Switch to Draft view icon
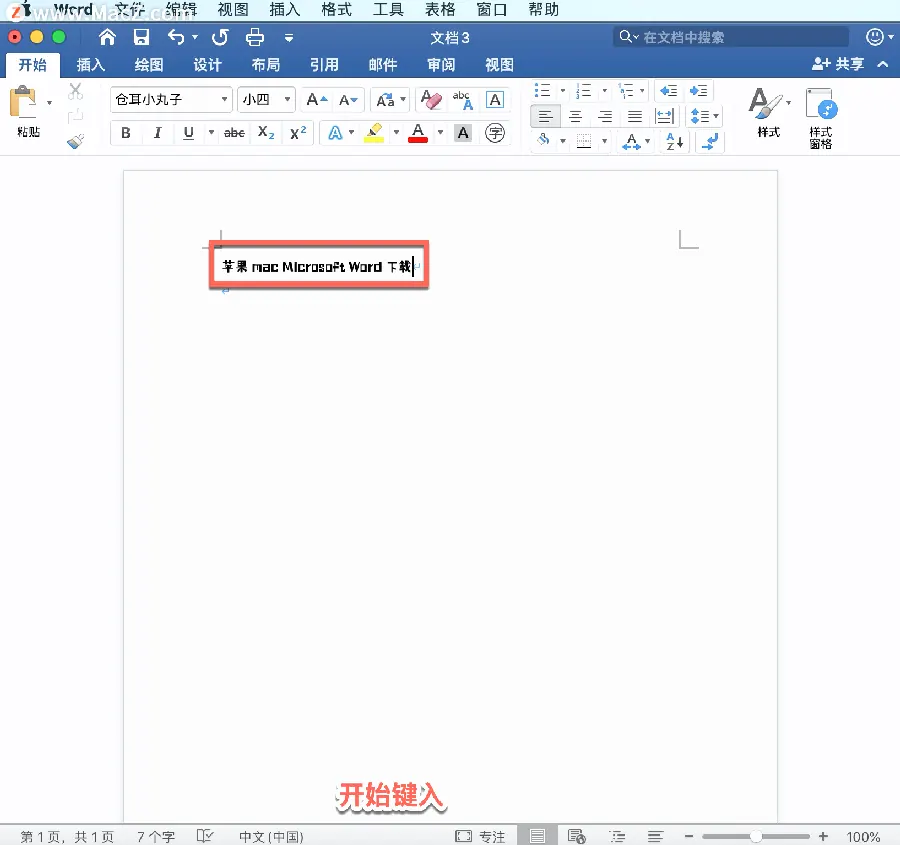This screenshot has height=845, width=900. pyautogui.click(x=655, y=836)
